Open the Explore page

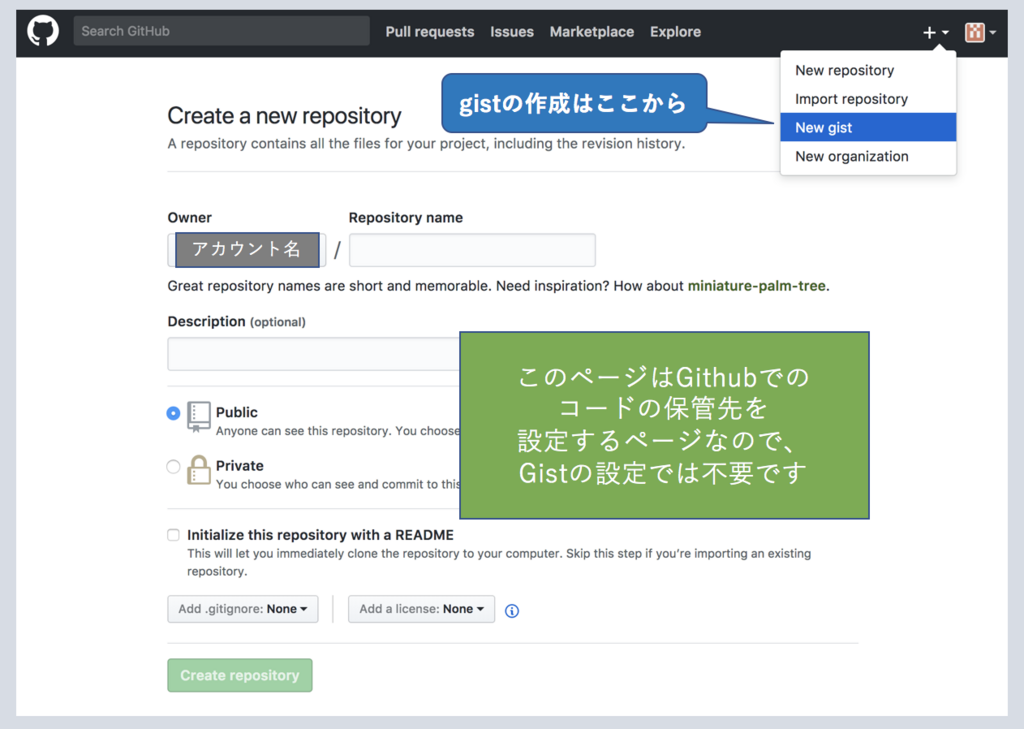pyautogui.click(x=675, y=31)
